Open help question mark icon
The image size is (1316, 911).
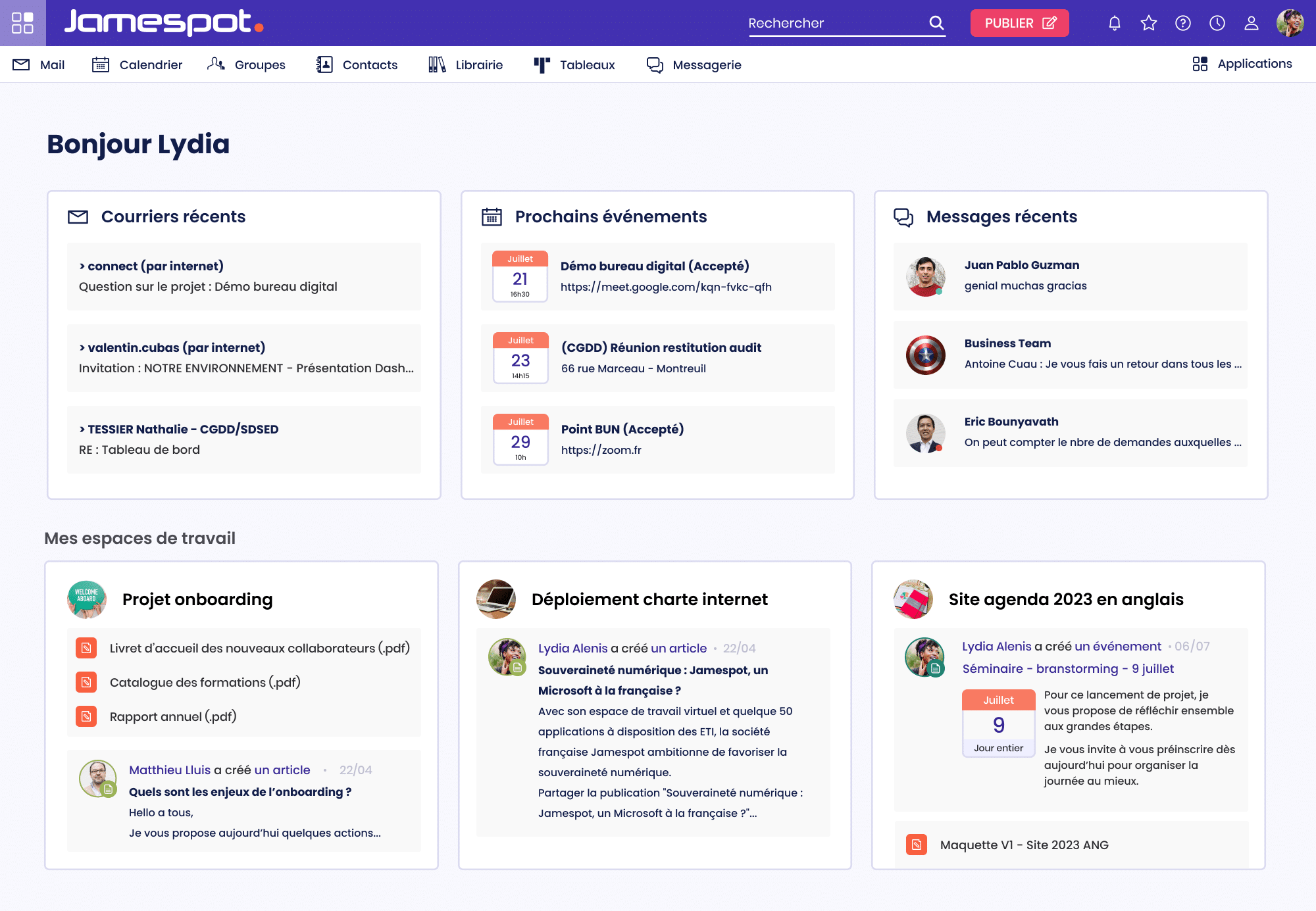(x=1183, y=23)
